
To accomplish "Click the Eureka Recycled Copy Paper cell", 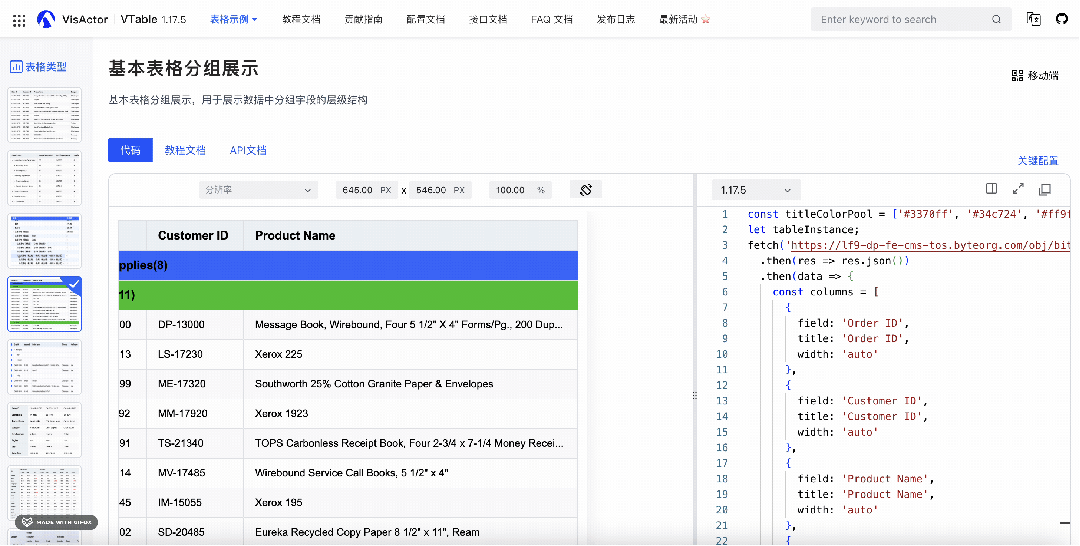I will (411, 532).
